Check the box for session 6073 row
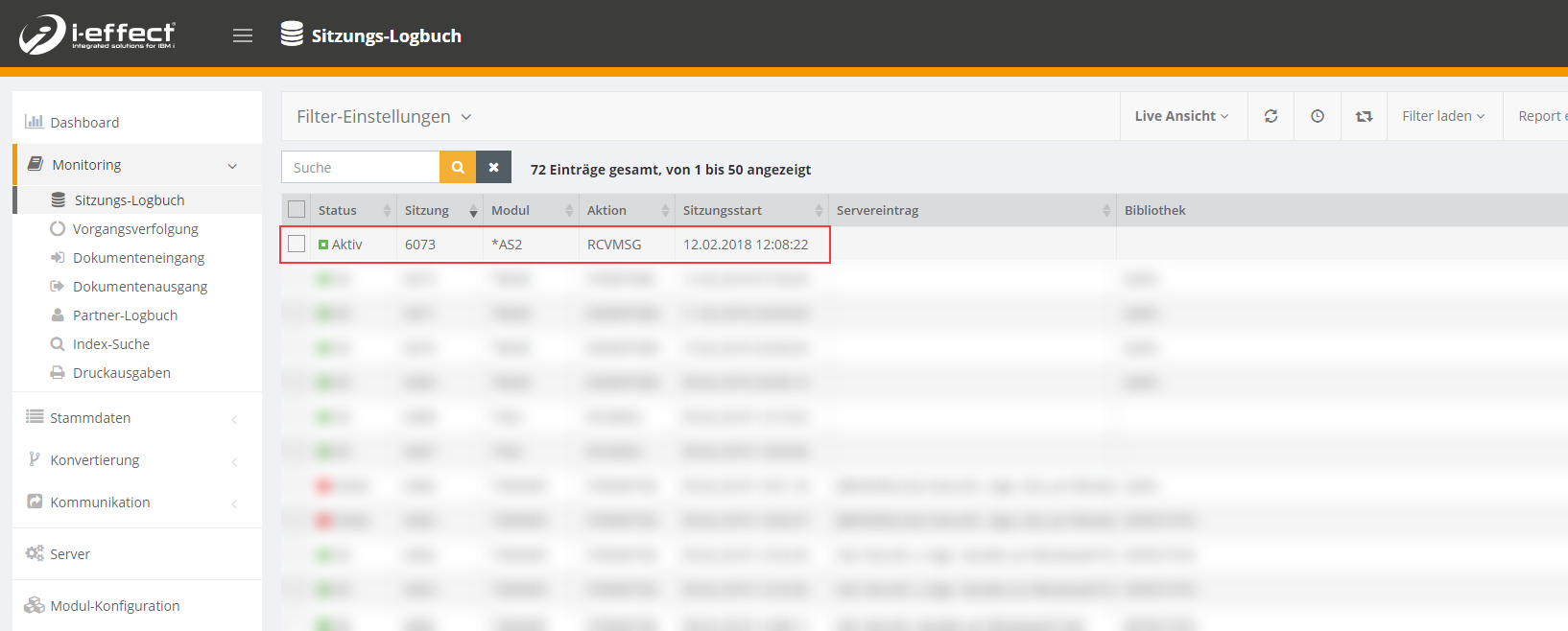The width and height of the screenshot is (1568, 631). pyautogui.click(x=297, y=245)
